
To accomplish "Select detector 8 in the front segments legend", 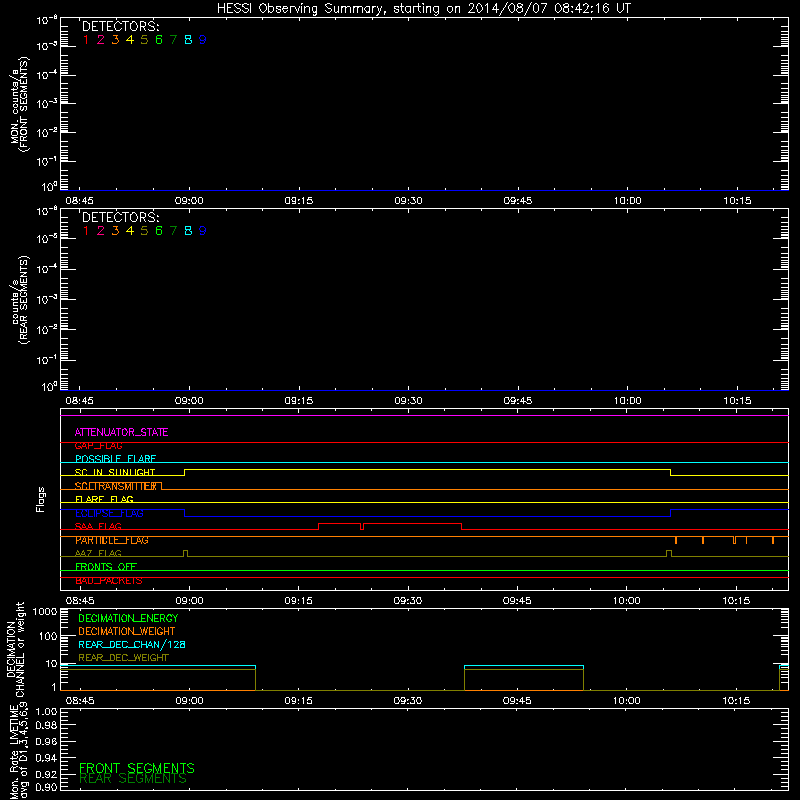I will click(188, 40).
